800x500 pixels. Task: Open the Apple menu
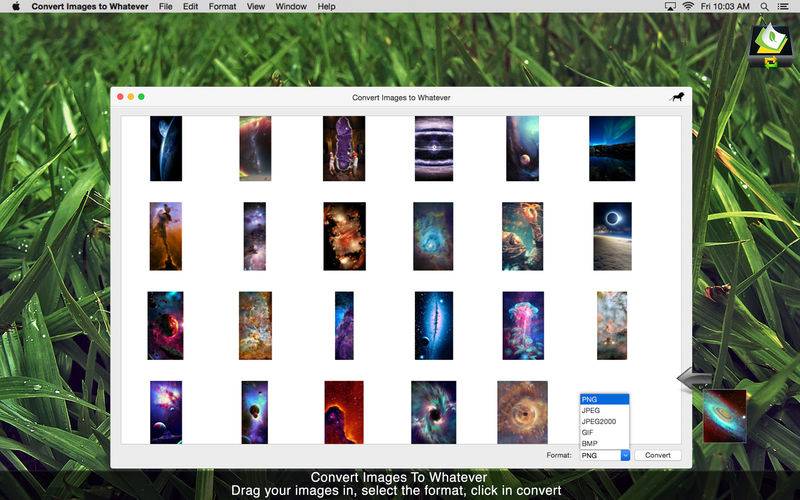pos(16,7)
